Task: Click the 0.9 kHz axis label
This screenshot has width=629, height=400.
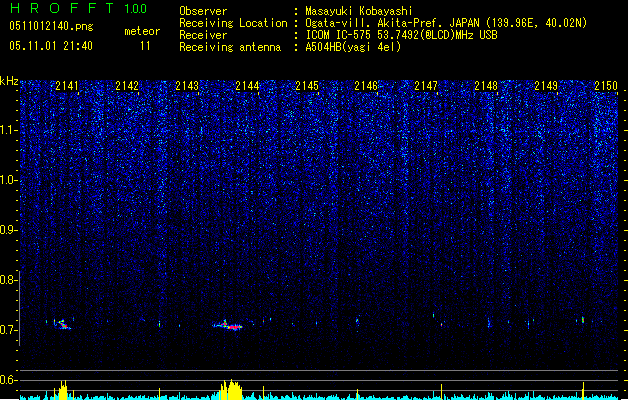Action: (9, 230)
